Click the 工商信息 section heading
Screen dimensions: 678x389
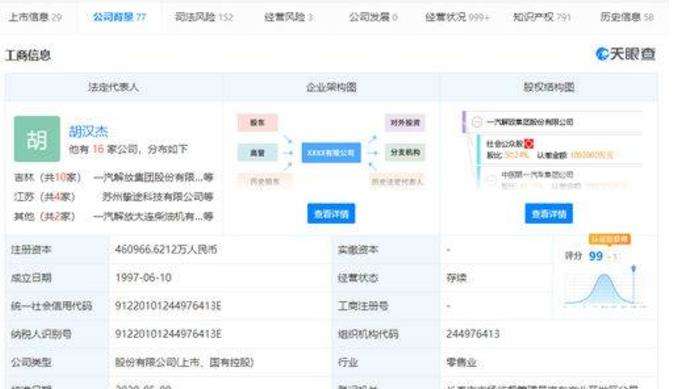point(28,55)
